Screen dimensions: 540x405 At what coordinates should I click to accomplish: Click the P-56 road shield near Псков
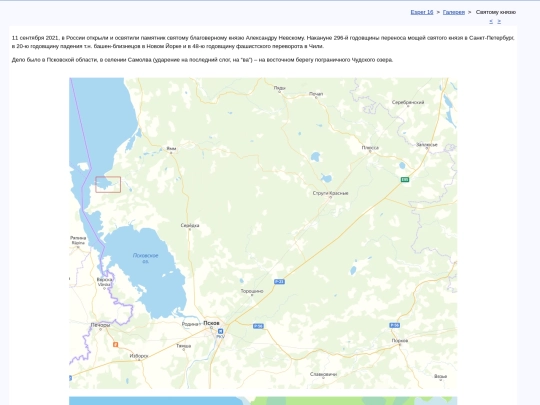tap(258, 326)
